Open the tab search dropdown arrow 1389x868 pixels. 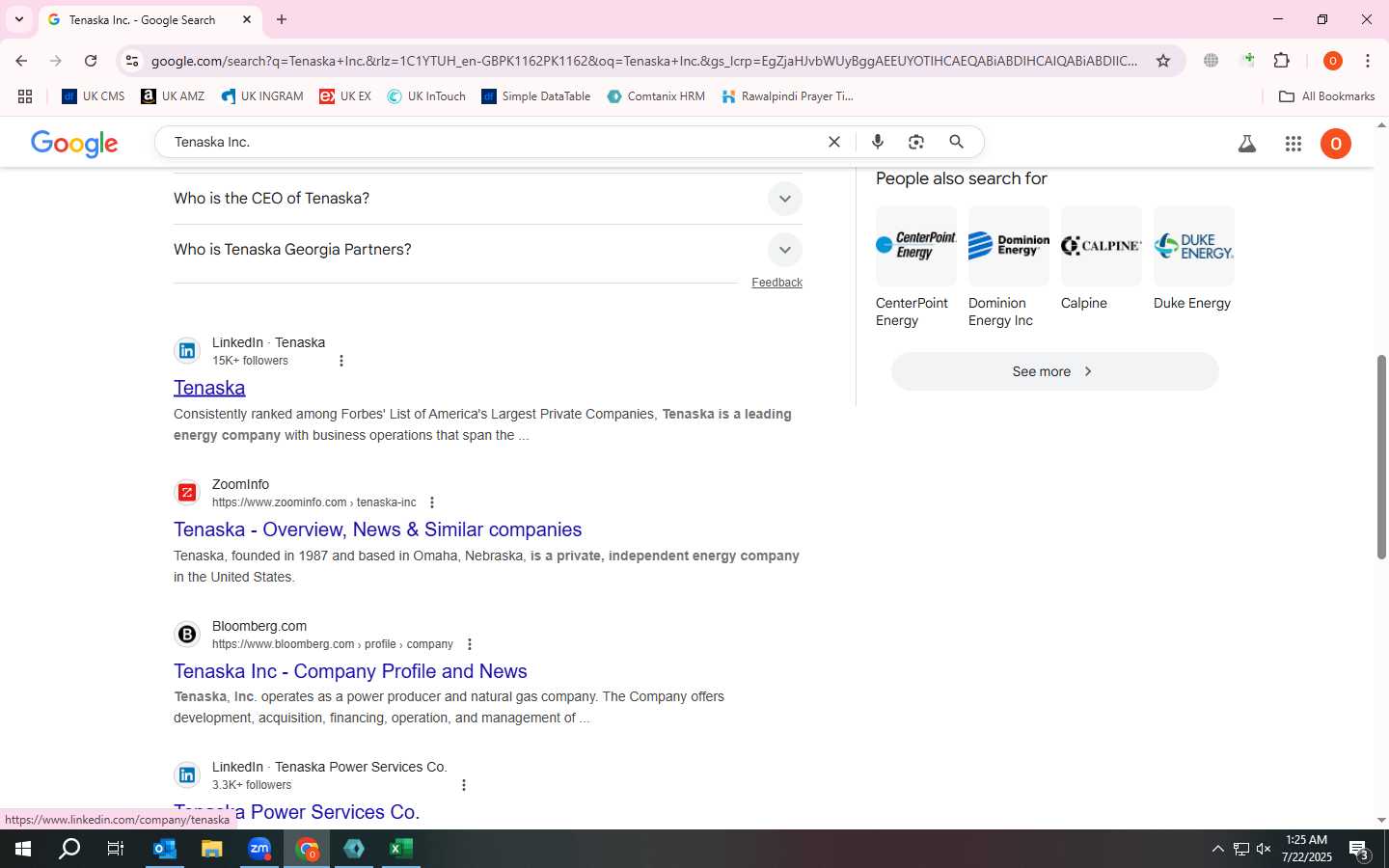pos(18,19)
